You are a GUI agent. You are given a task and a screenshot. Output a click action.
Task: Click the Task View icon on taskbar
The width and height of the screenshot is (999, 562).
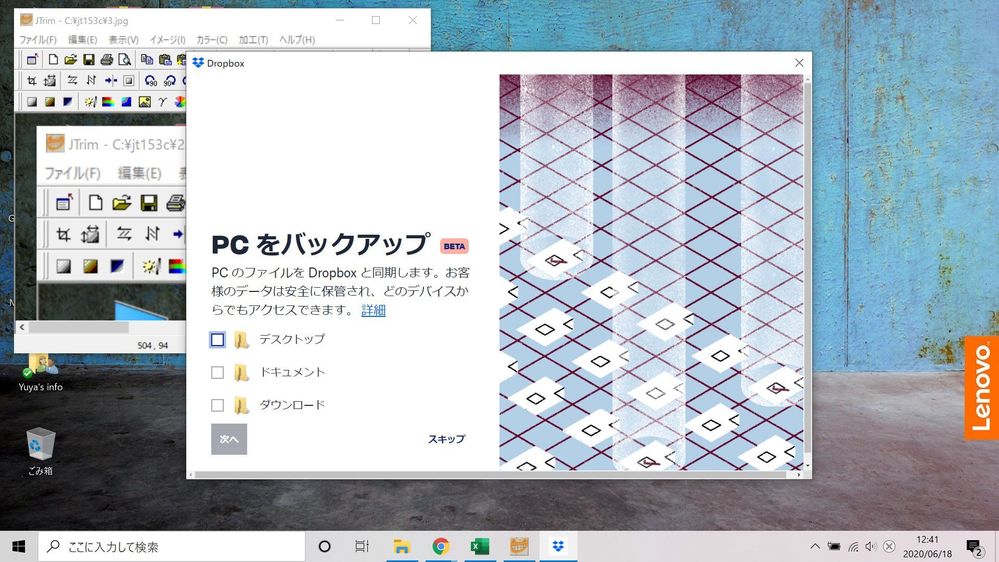[362, 546]
